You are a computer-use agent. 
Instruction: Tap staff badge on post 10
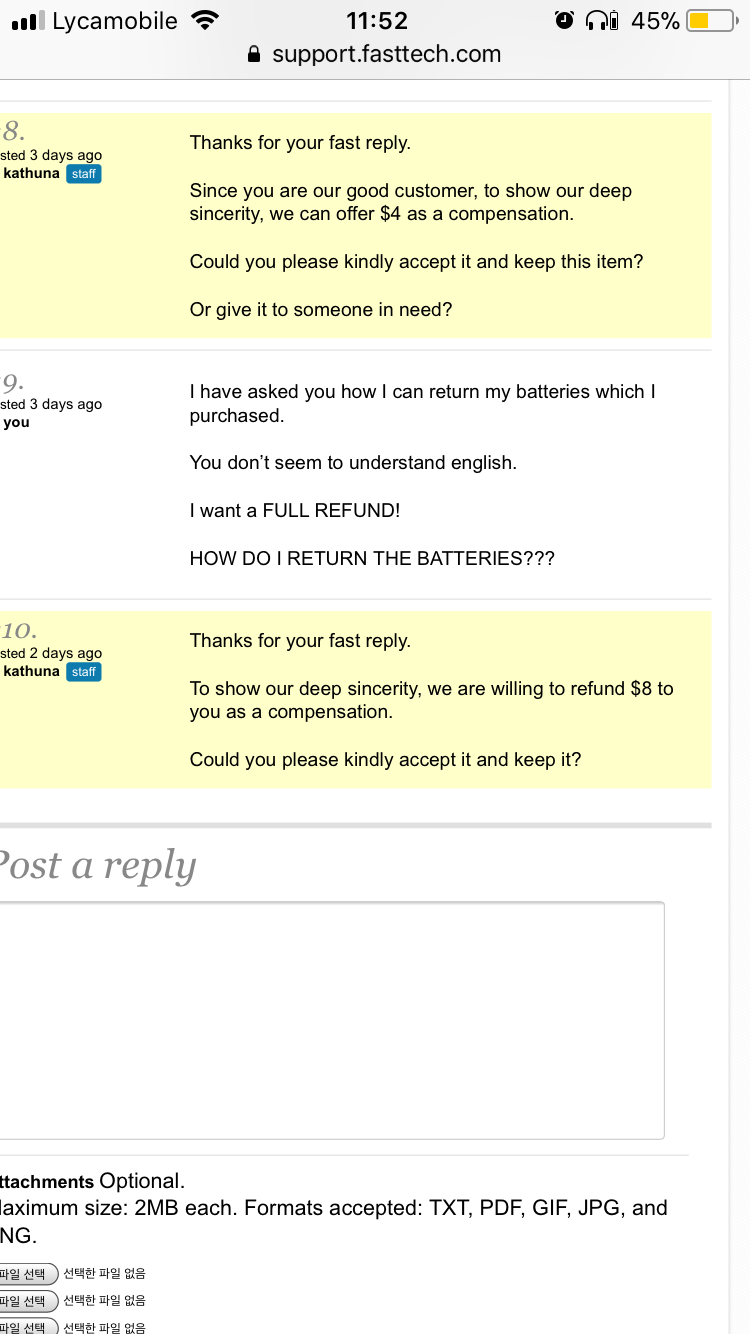point(84,672)
